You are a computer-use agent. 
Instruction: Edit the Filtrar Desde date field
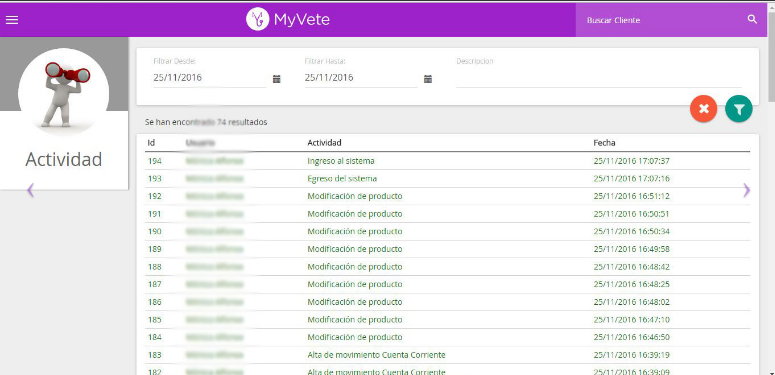coord(210,78)
